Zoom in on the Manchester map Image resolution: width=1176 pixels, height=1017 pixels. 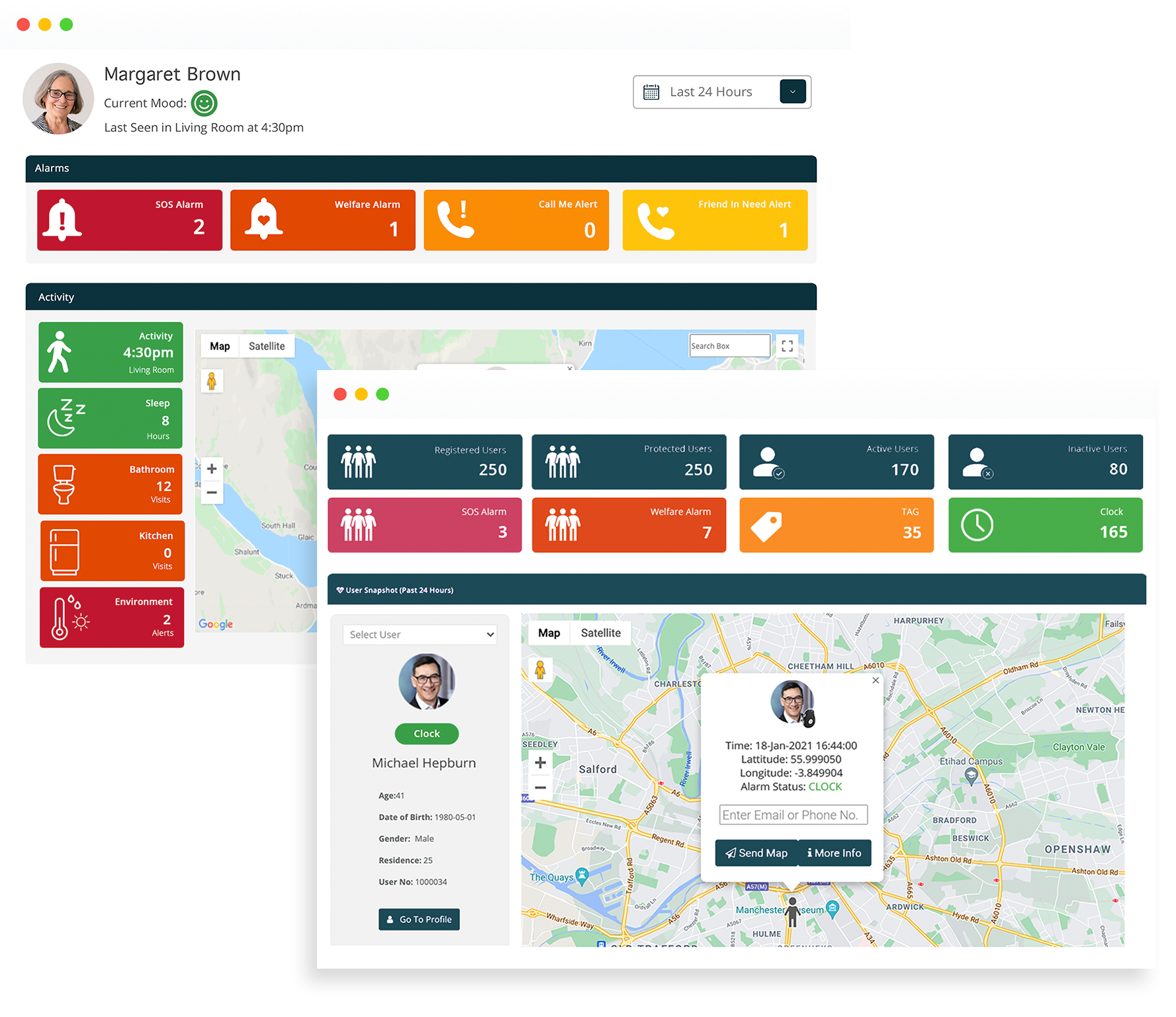click(x=540, y=762)
